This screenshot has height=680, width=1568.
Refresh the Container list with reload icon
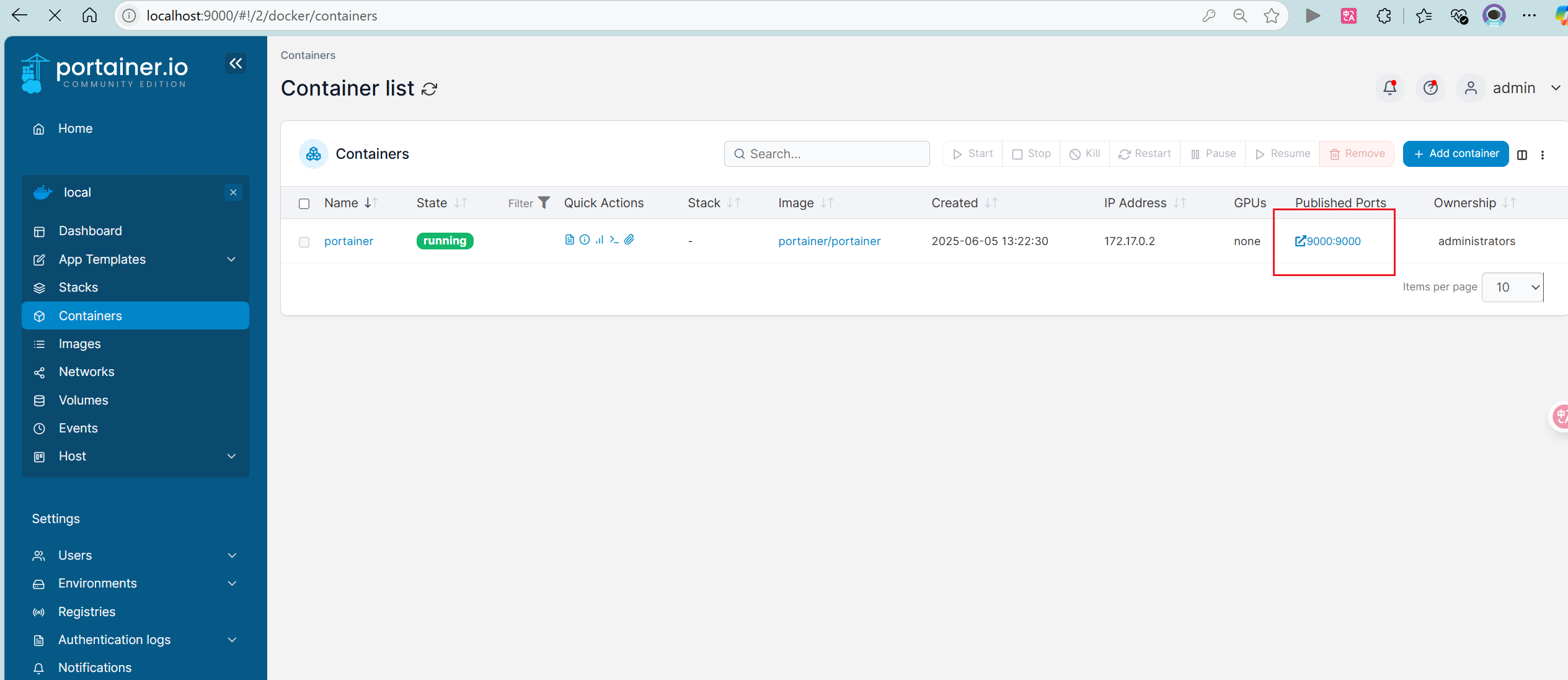coord(430,89)
